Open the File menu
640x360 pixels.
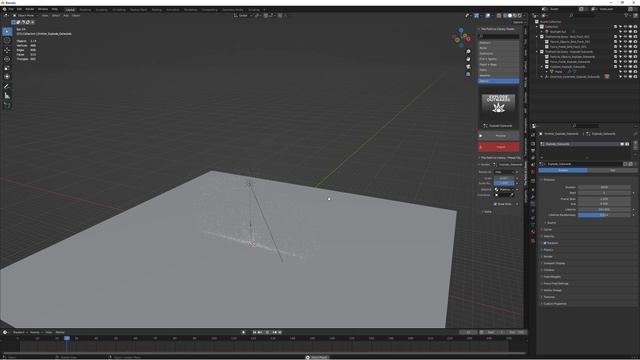pos(11,9)
